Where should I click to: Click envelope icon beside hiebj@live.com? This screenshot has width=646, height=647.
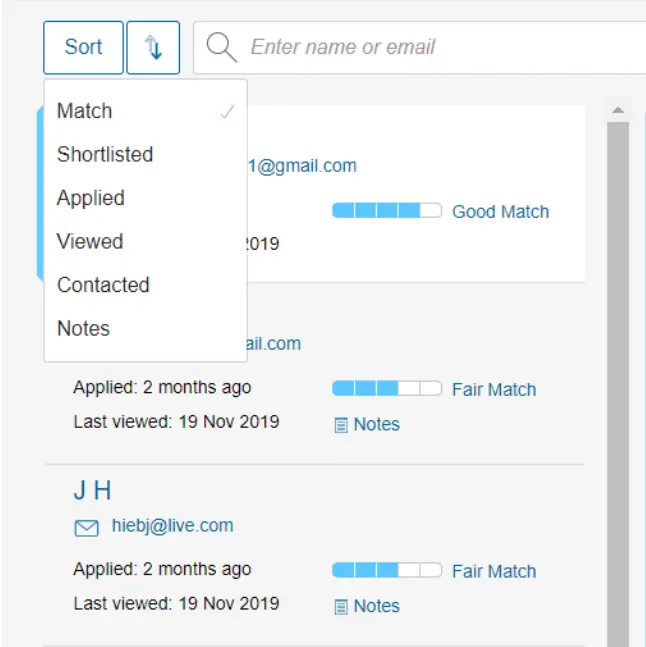pyautogui.click(x=87, y=528)
